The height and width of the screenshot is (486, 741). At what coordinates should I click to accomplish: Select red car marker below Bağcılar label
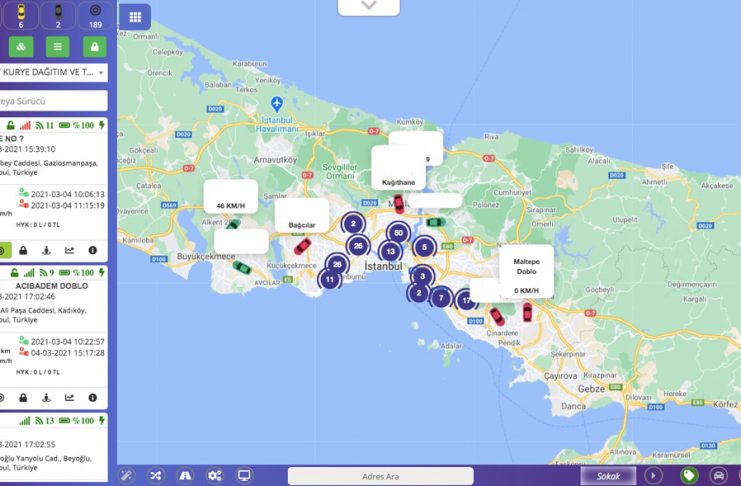pos(302,246)
